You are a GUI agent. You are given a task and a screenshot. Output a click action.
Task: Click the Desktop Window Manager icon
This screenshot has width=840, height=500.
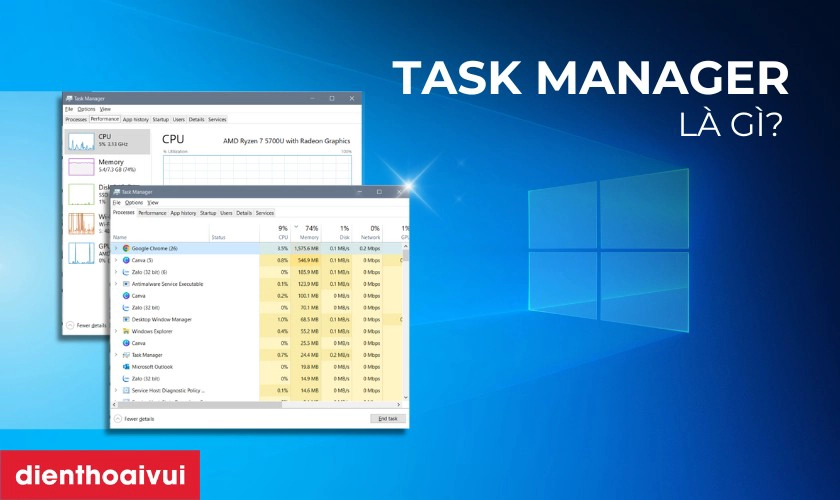click(126, 319)
